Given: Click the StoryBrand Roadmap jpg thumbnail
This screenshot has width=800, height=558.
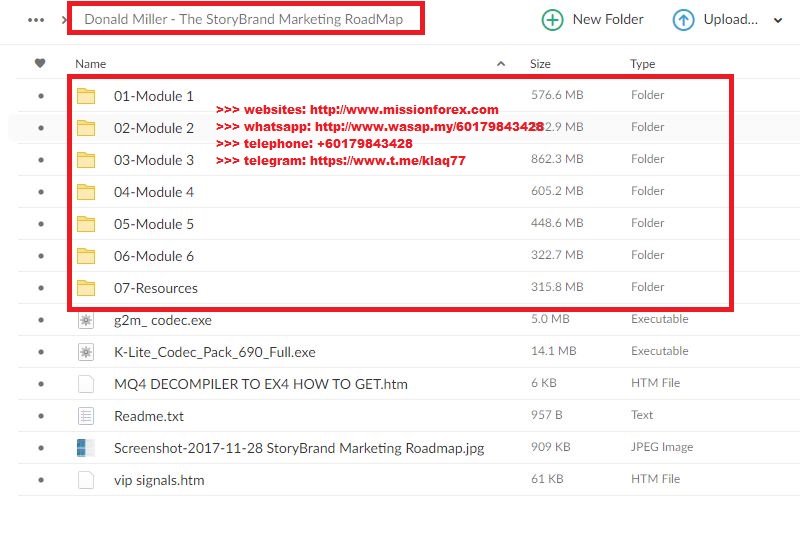Looking at the screenshot, I should click(86, 448).
